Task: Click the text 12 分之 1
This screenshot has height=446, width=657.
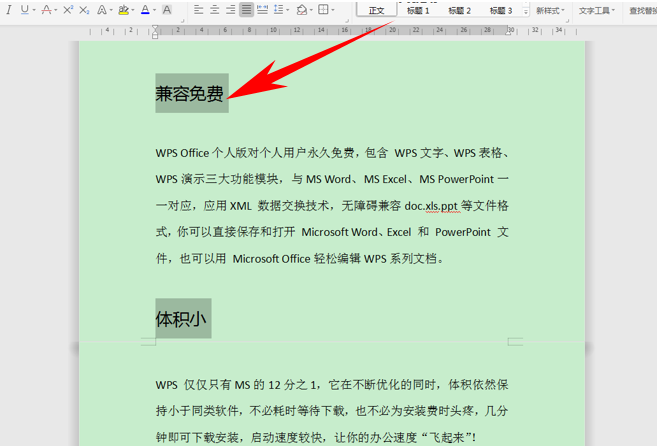Action: pyautogui.click(x=294, y=385)
